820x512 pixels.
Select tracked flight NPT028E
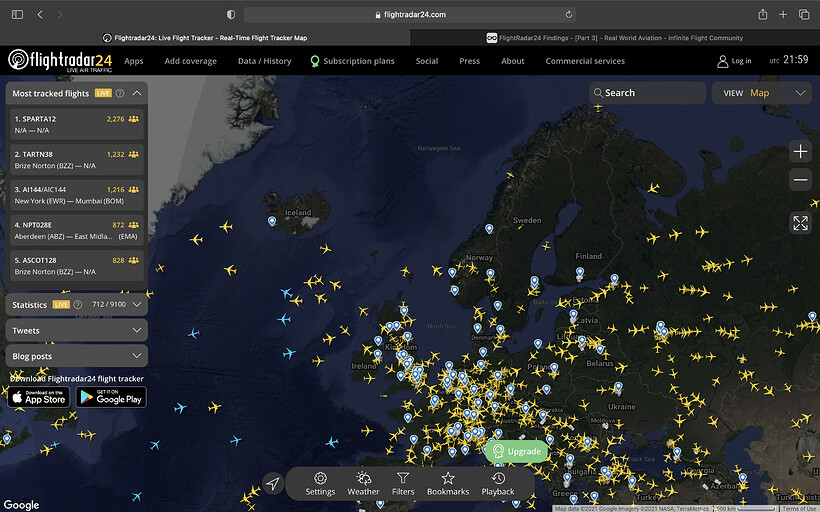(x=77, y=231)
